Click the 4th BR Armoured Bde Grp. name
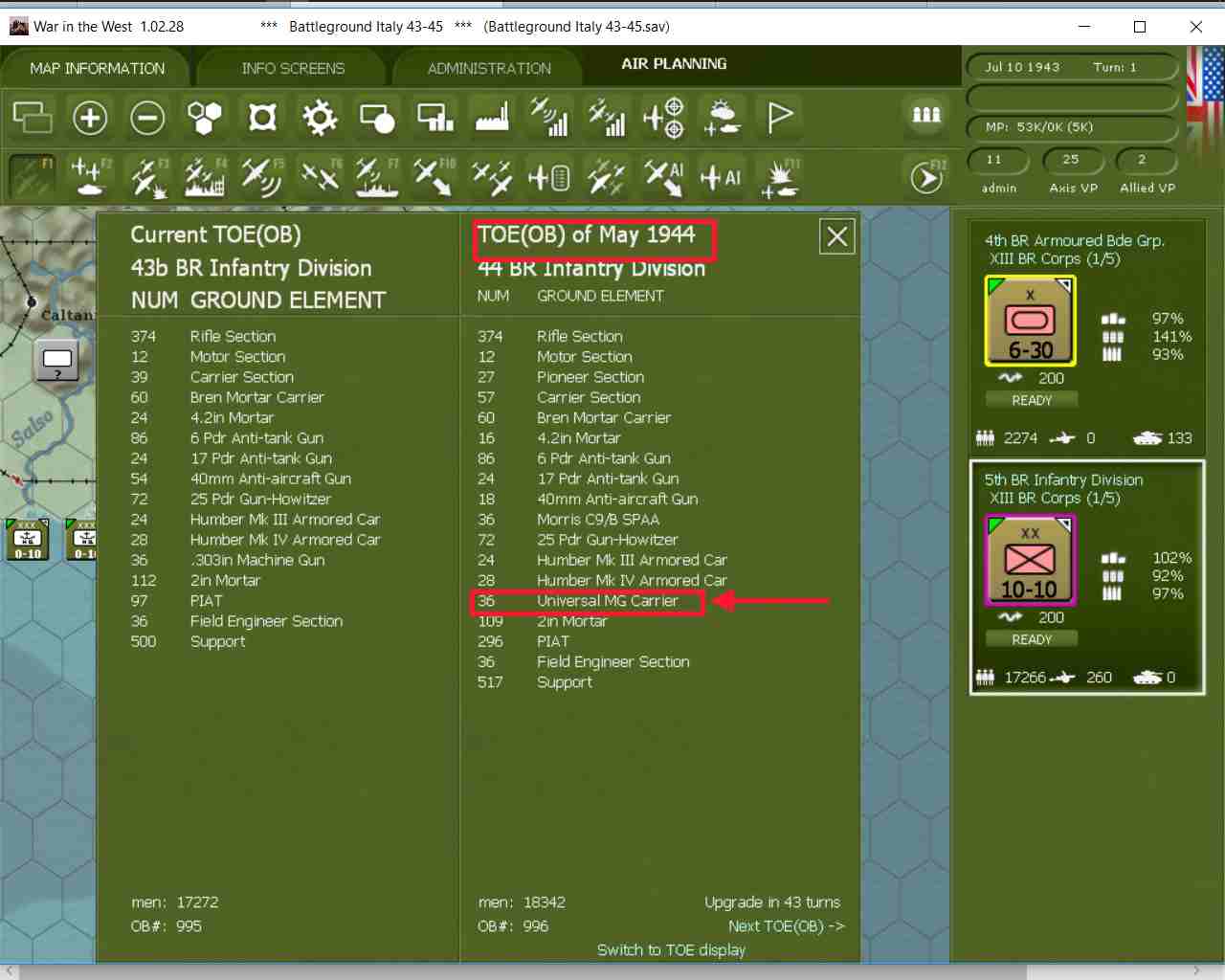The width and height of the screenshot is (1225, 980). (x=1075, y=241)
